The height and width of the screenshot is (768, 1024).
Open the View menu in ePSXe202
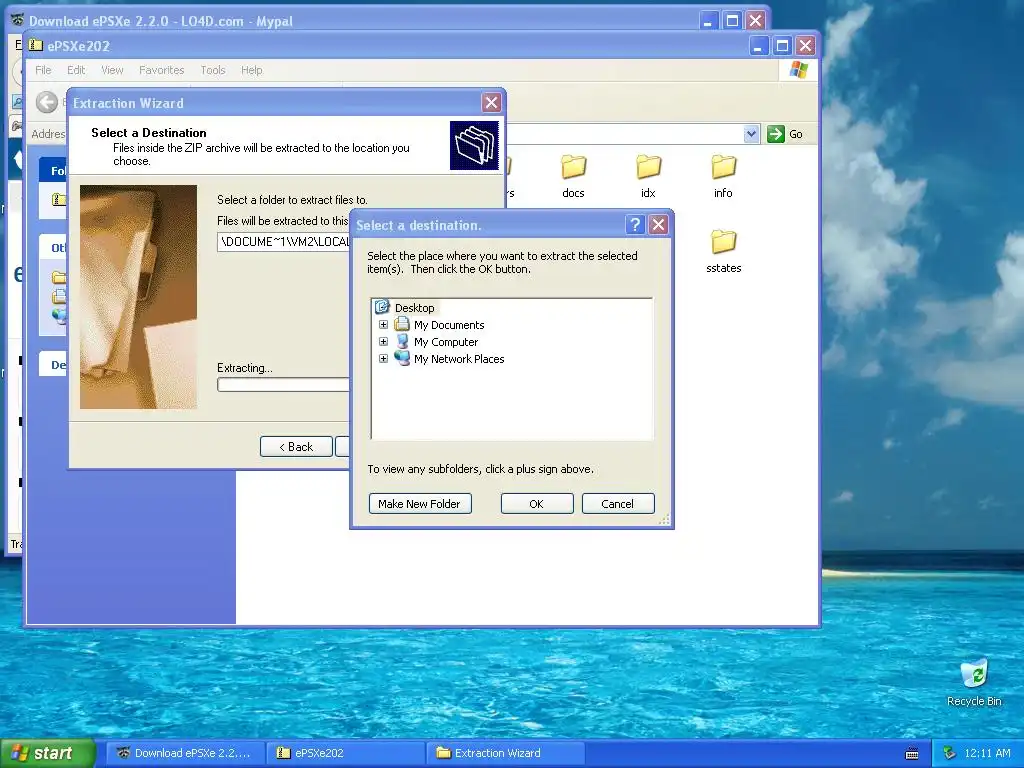click(112, 70)
